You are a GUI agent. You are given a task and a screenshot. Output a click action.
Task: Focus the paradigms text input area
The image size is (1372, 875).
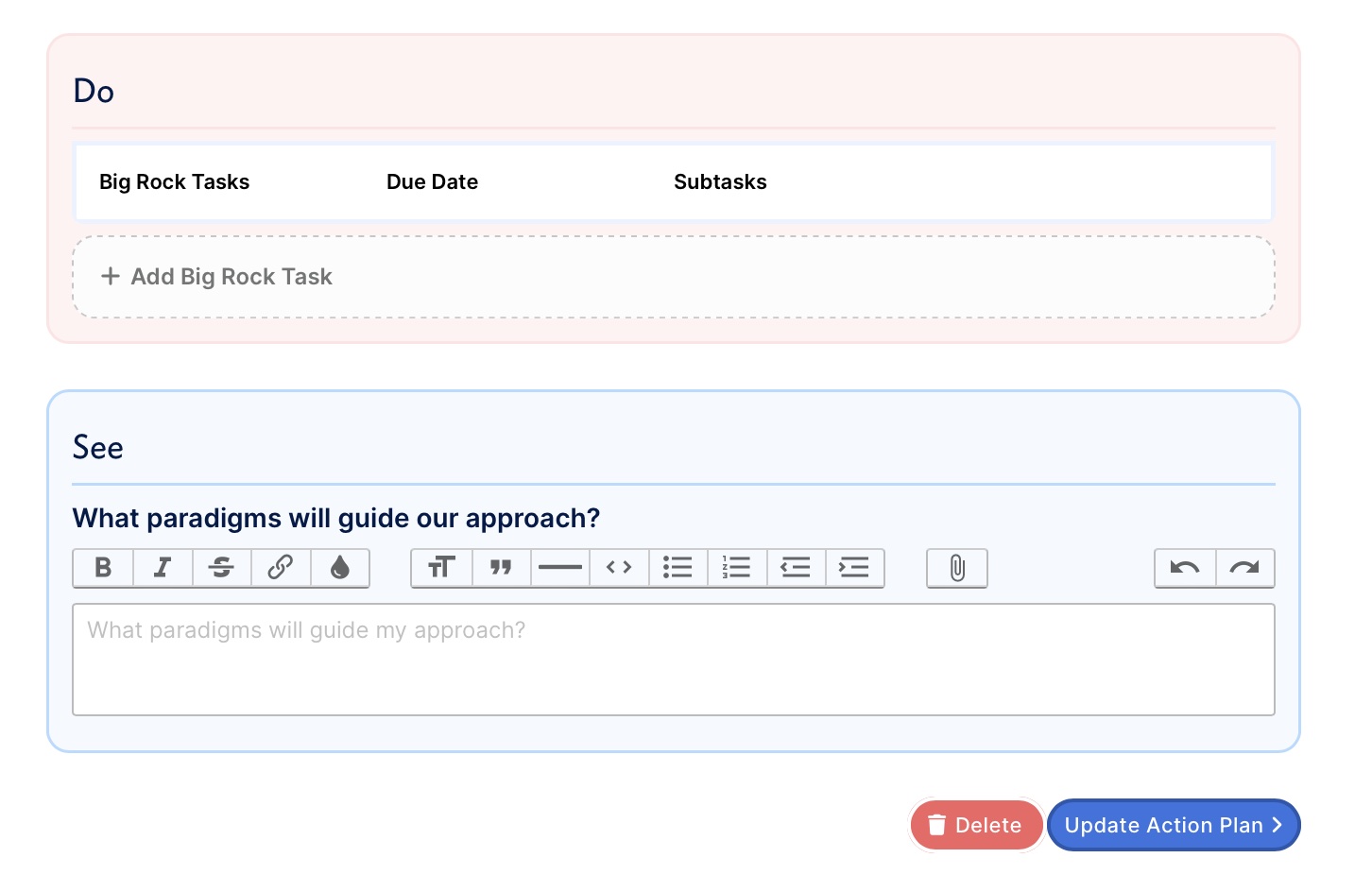[x=673, y=660]
